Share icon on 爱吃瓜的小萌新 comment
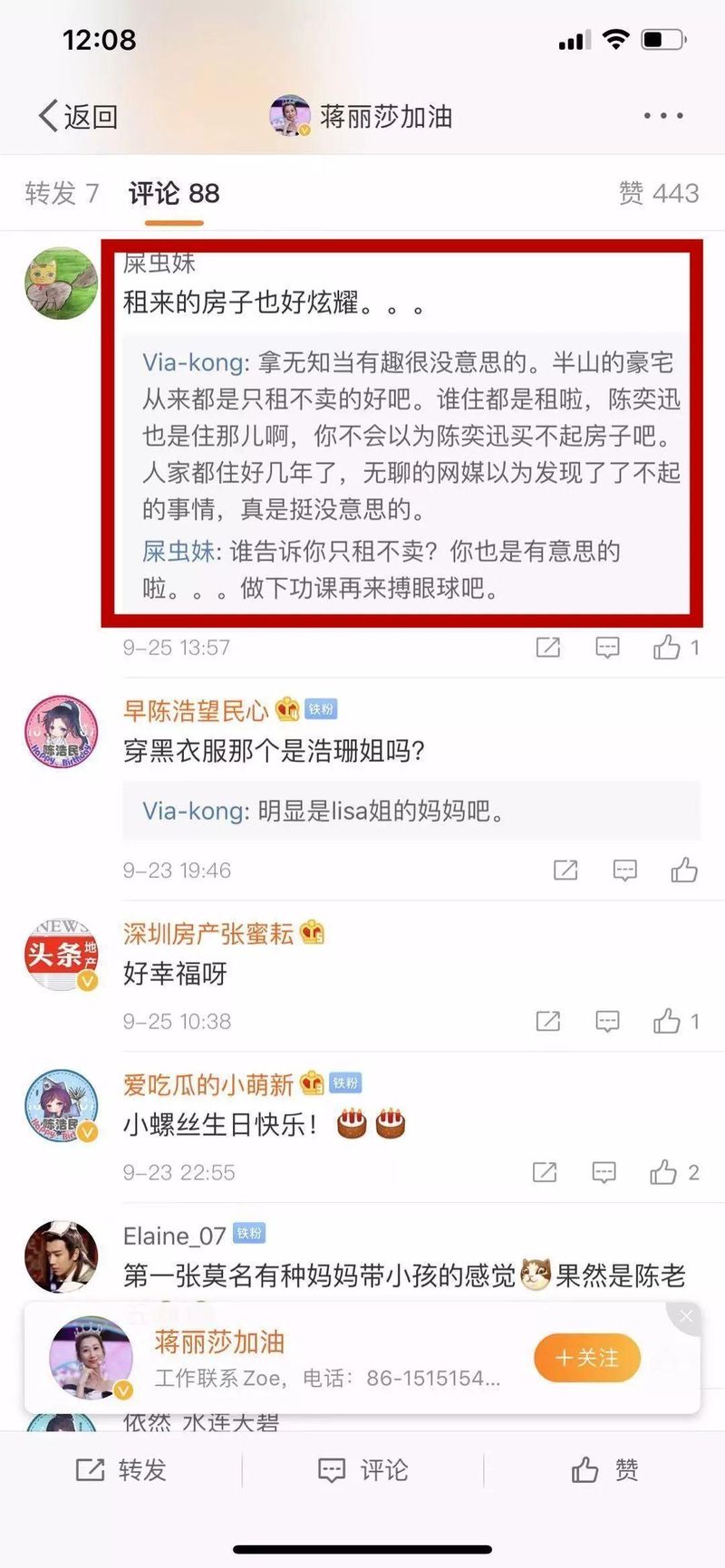This screenshot has height=1568, width=725. (x=545, y=1172)
